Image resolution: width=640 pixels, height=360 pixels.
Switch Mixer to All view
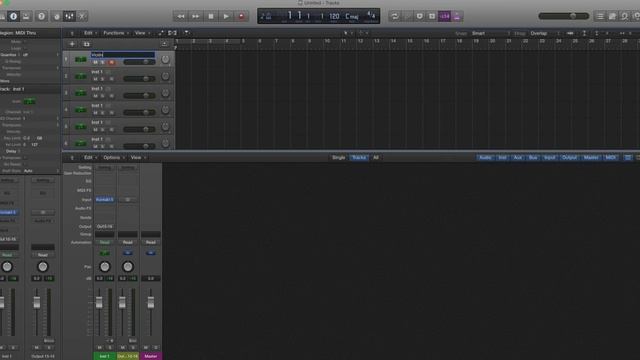(376, 158)
